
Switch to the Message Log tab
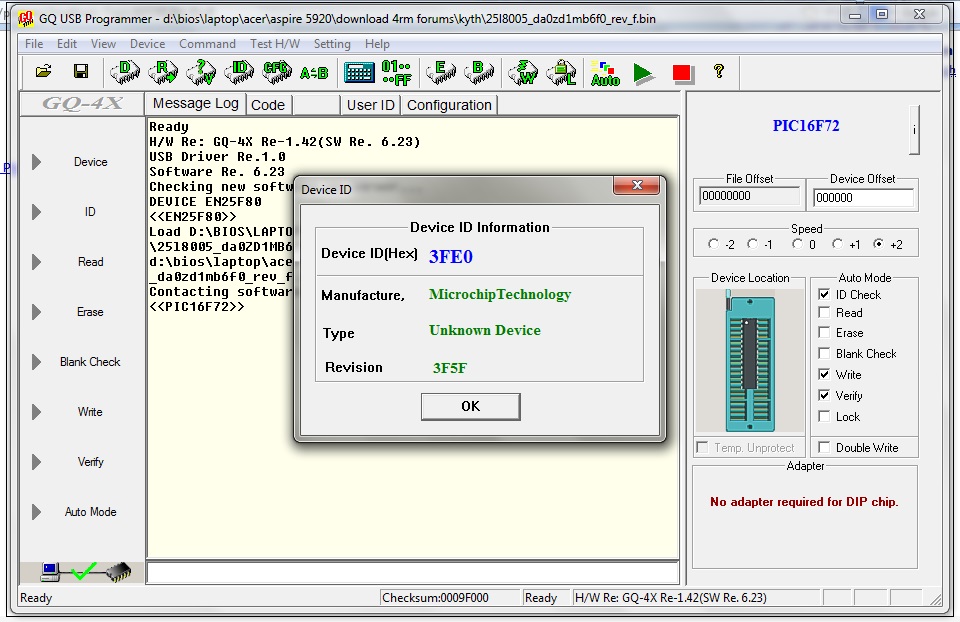[195, 103]
